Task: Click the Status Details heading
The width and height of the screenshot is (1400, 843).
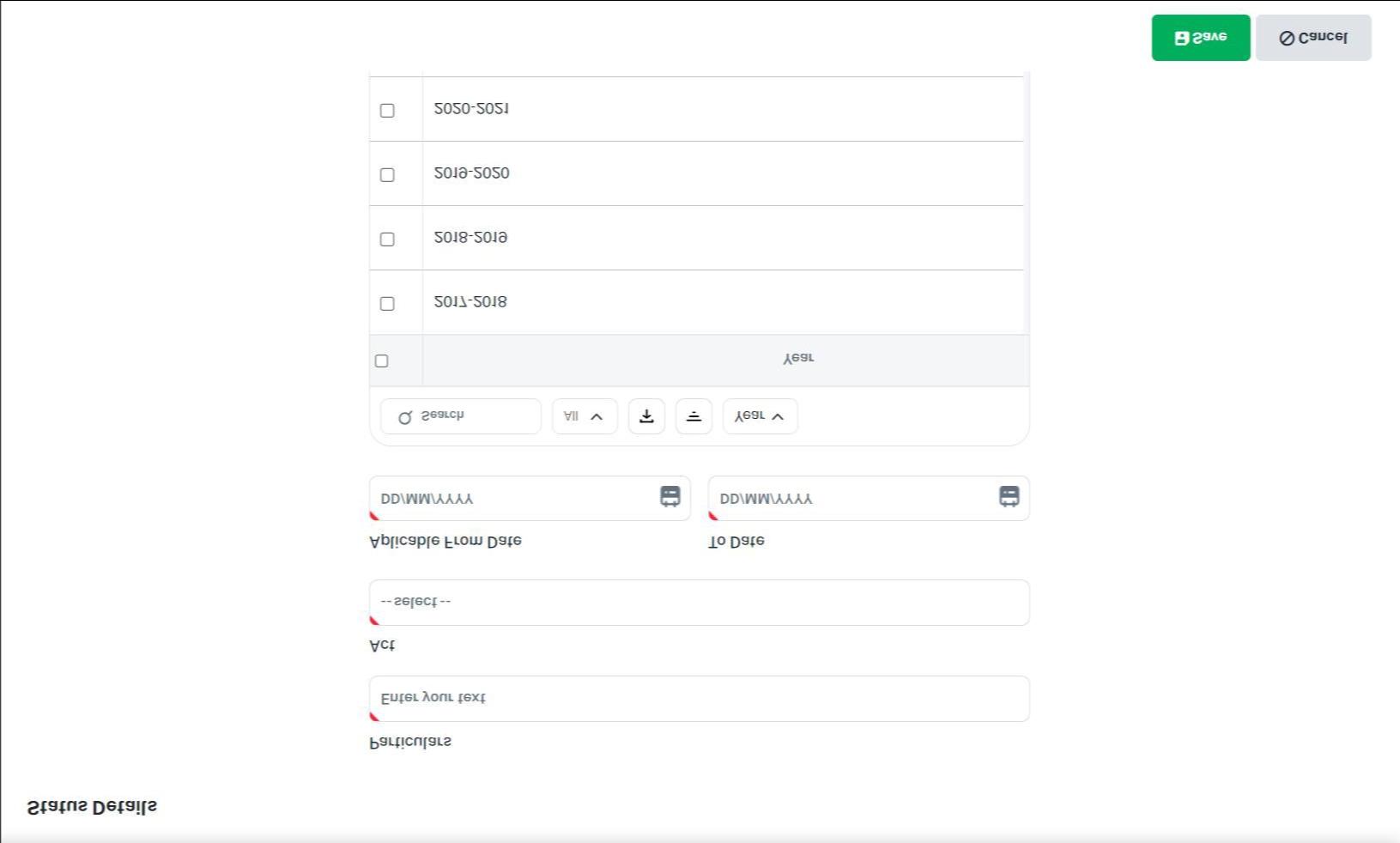Action: [x=93, y=807]
